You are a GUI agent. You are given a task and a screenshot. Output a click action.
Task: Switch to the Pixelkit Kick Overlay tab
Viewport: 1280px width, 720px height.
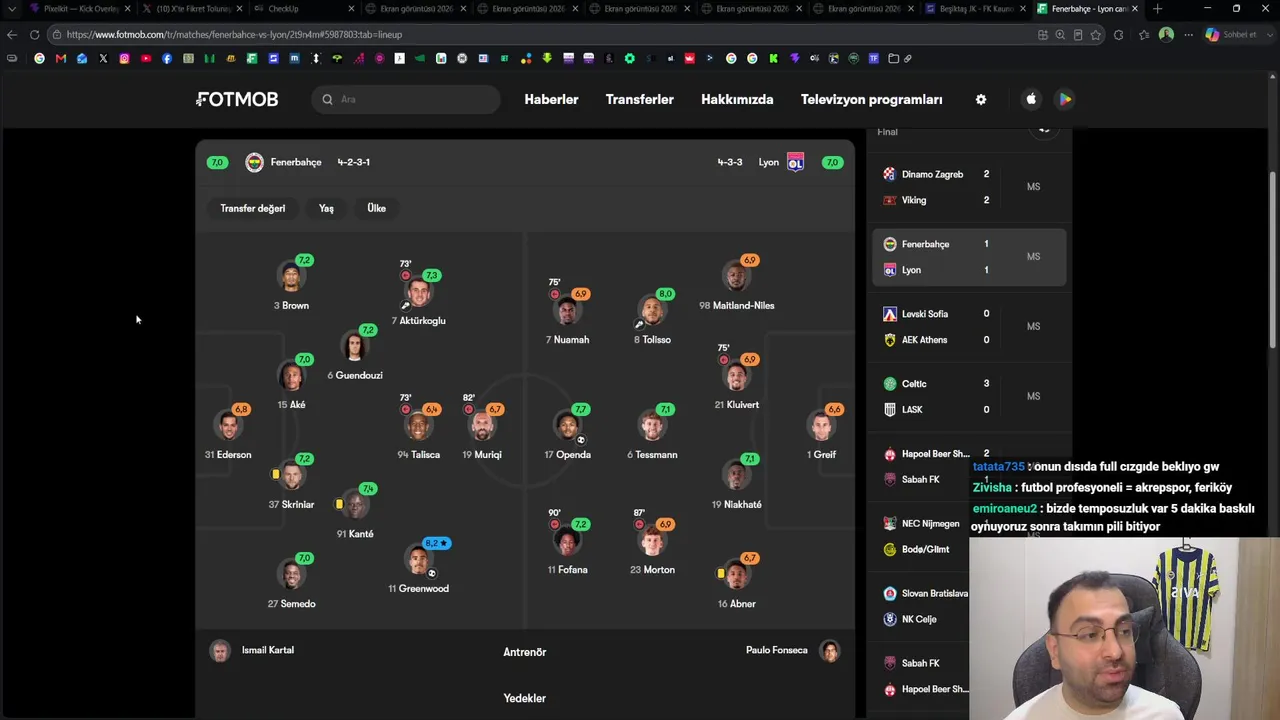point(78,9)
